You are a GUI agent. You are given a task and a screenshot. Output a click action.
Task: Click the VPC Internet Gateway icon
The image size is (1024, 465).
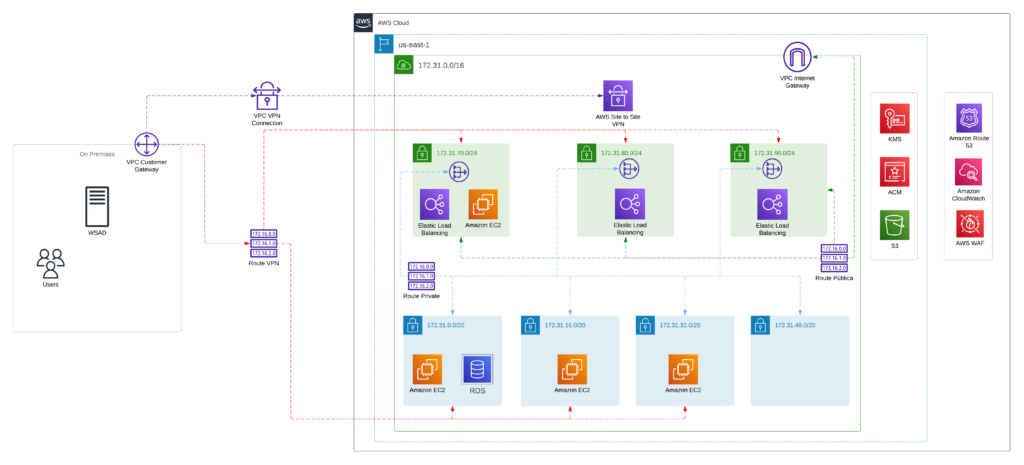pyautogui.click(x=797, y=57)
